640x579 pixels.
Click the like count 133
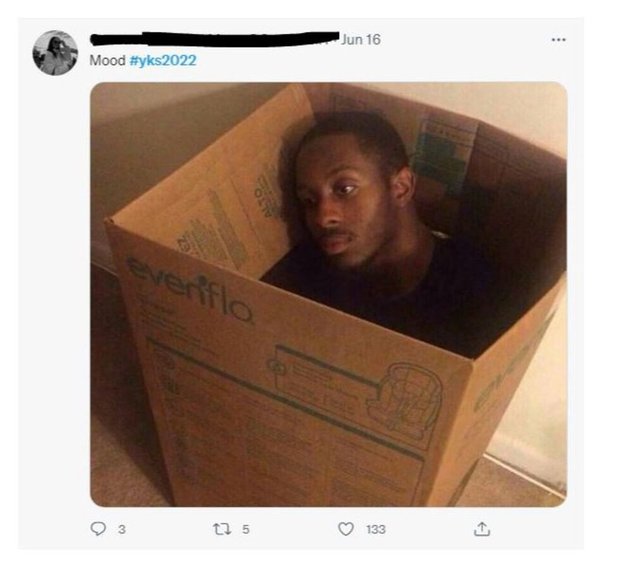click(376, 529)
